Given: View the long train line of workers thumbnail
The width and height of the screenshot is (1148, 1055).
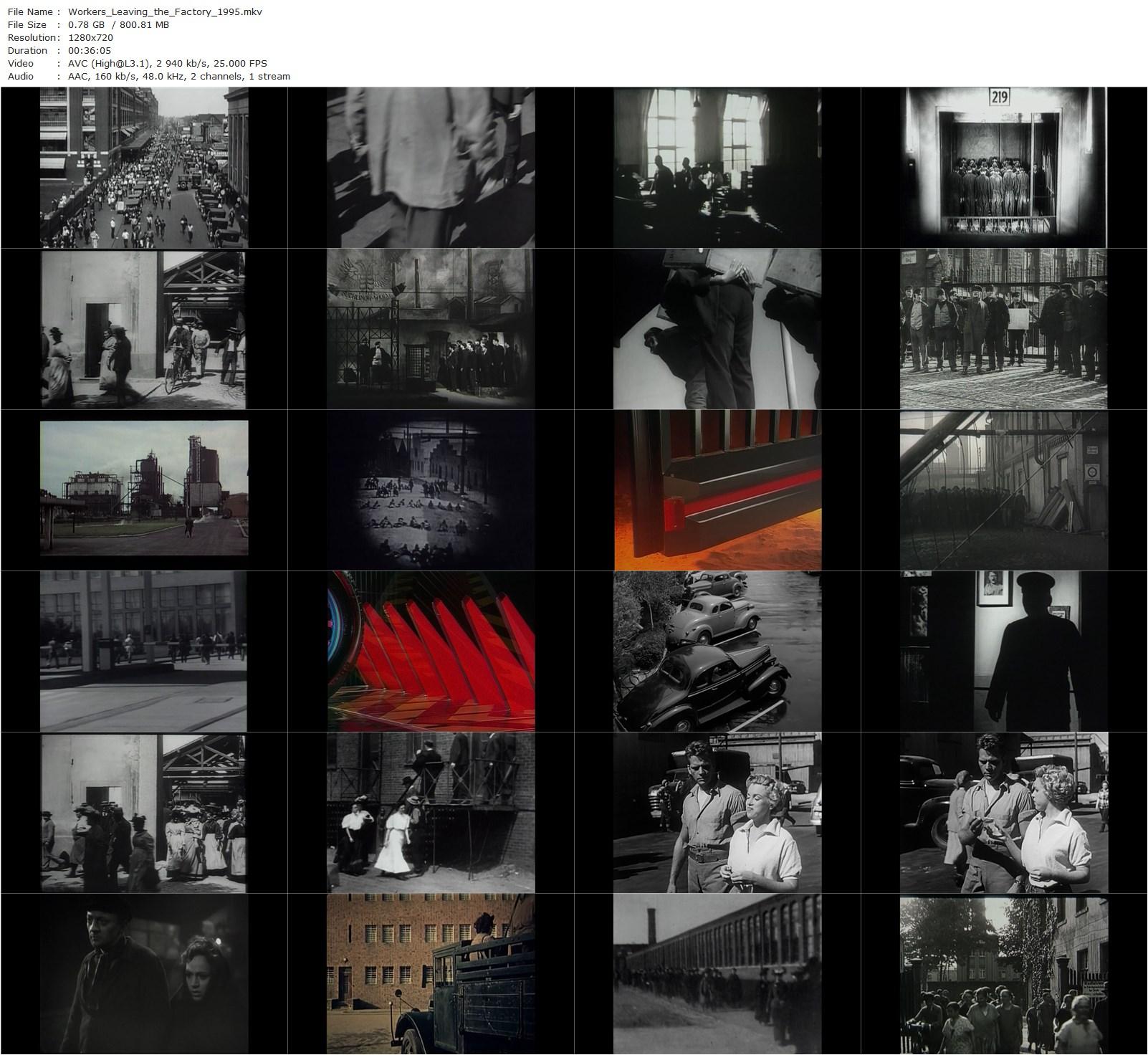Looking at the screenshot, I should (x=717, y=975).
